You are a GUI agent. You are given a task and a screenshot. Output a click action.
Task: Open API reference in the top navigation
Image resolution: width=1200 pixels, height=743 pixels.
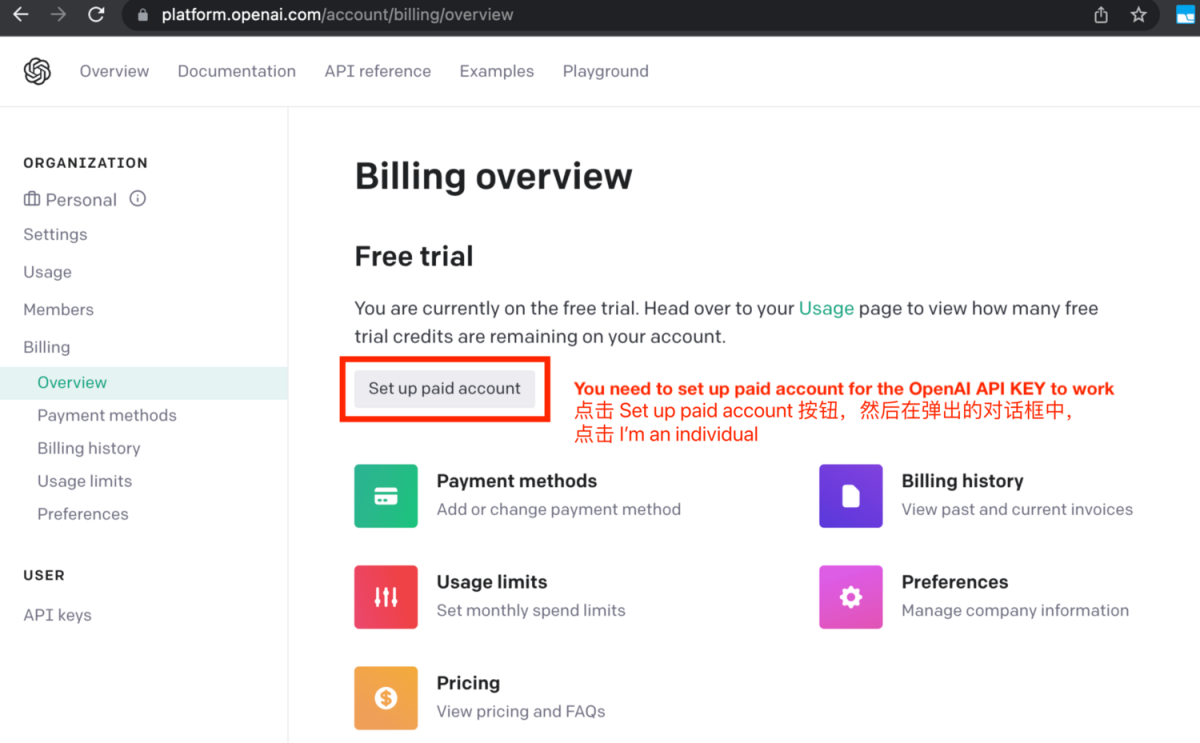tap(378, 71)
